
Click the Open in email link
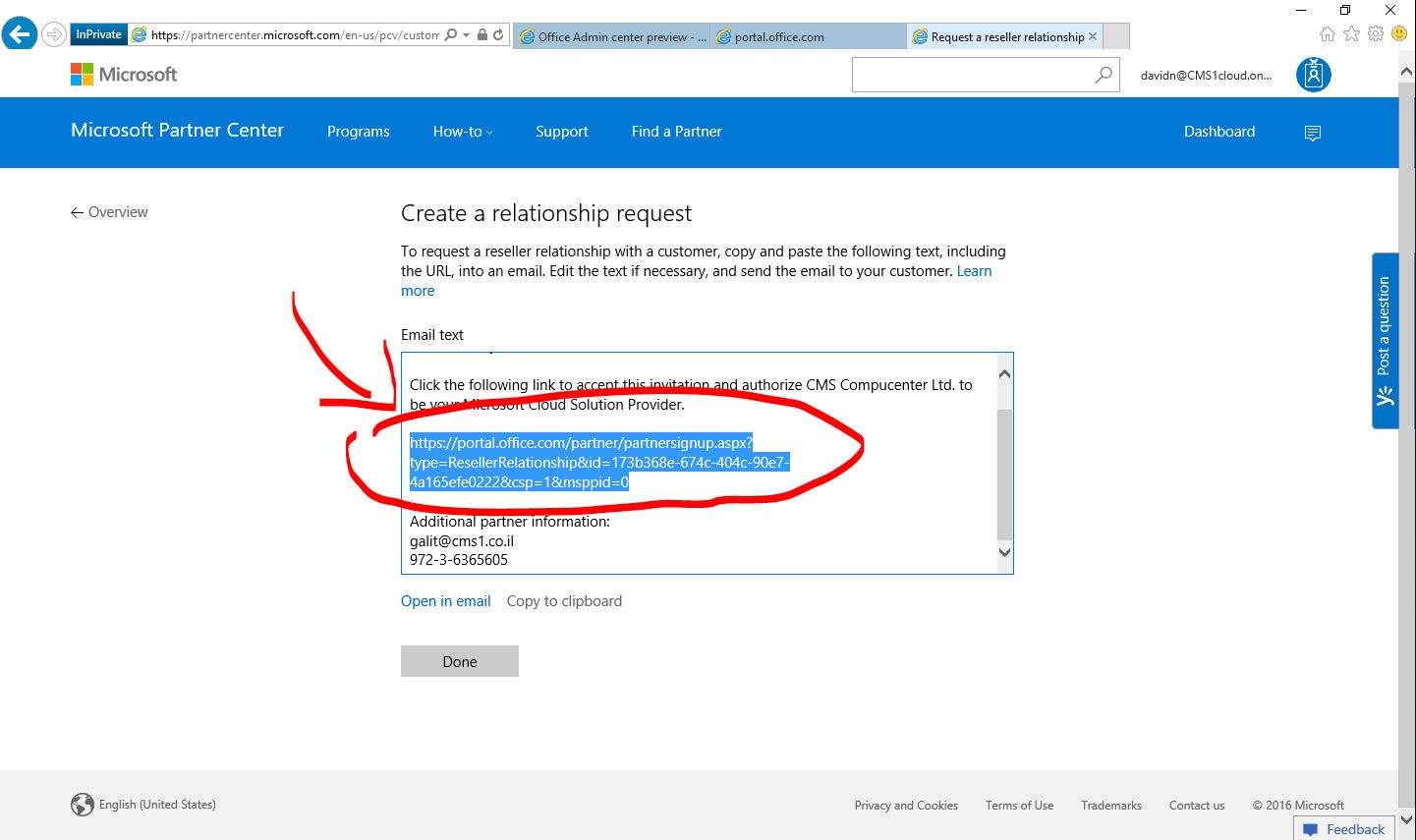coord(446,601)
